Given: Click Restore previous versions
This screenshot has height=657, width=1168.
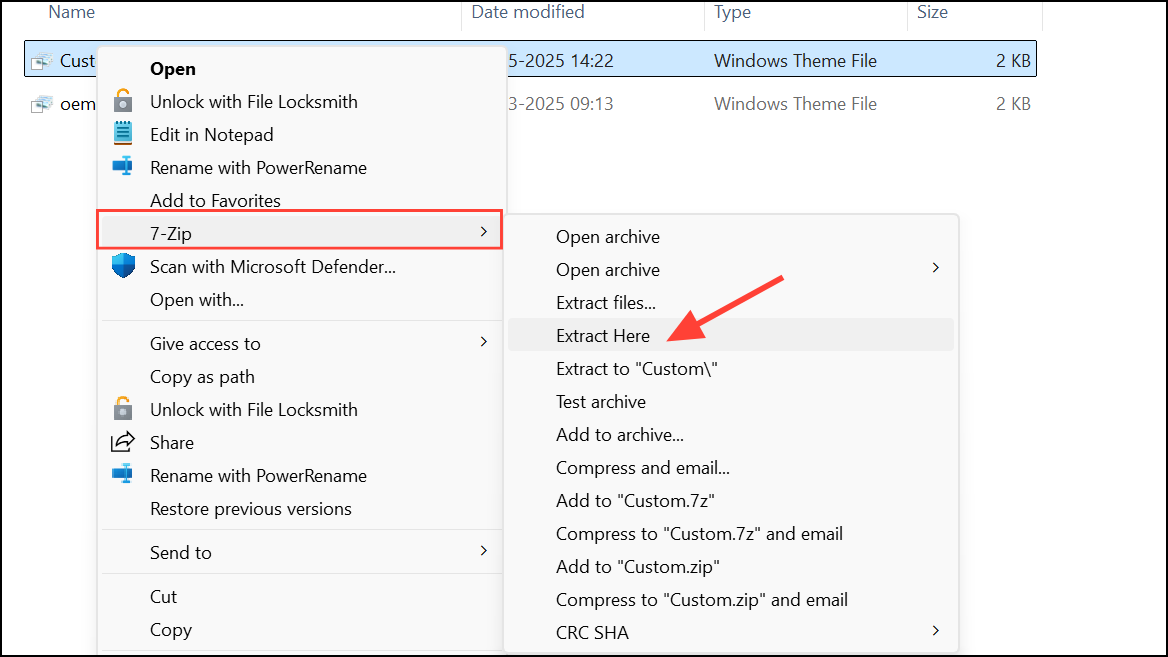Looking at the screenshot, I should point(251,508).
